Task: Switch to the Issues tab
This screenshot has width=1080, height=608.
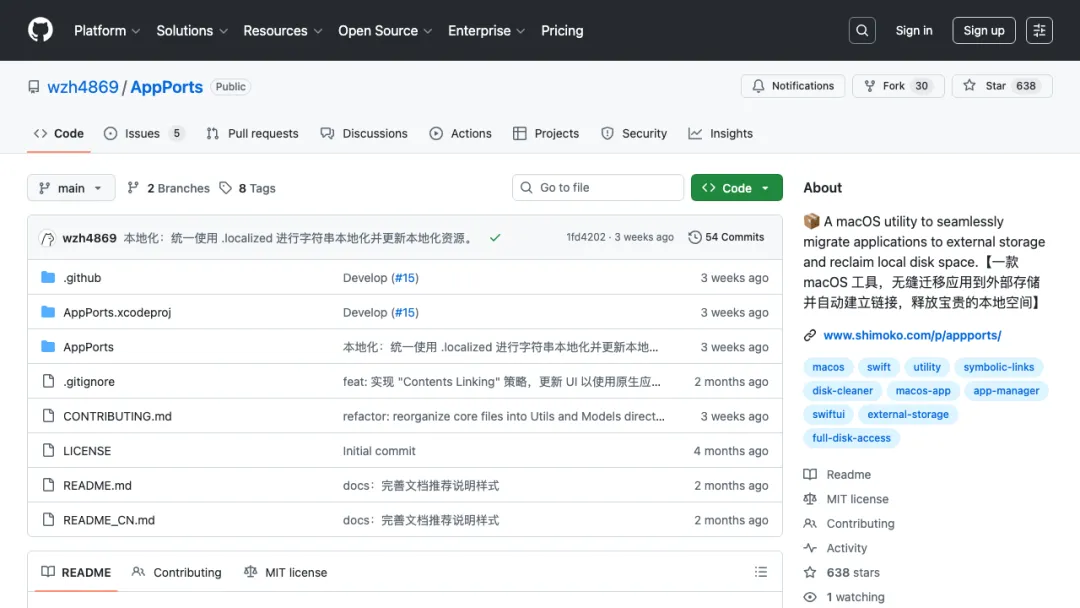Action: click(144, 134)
